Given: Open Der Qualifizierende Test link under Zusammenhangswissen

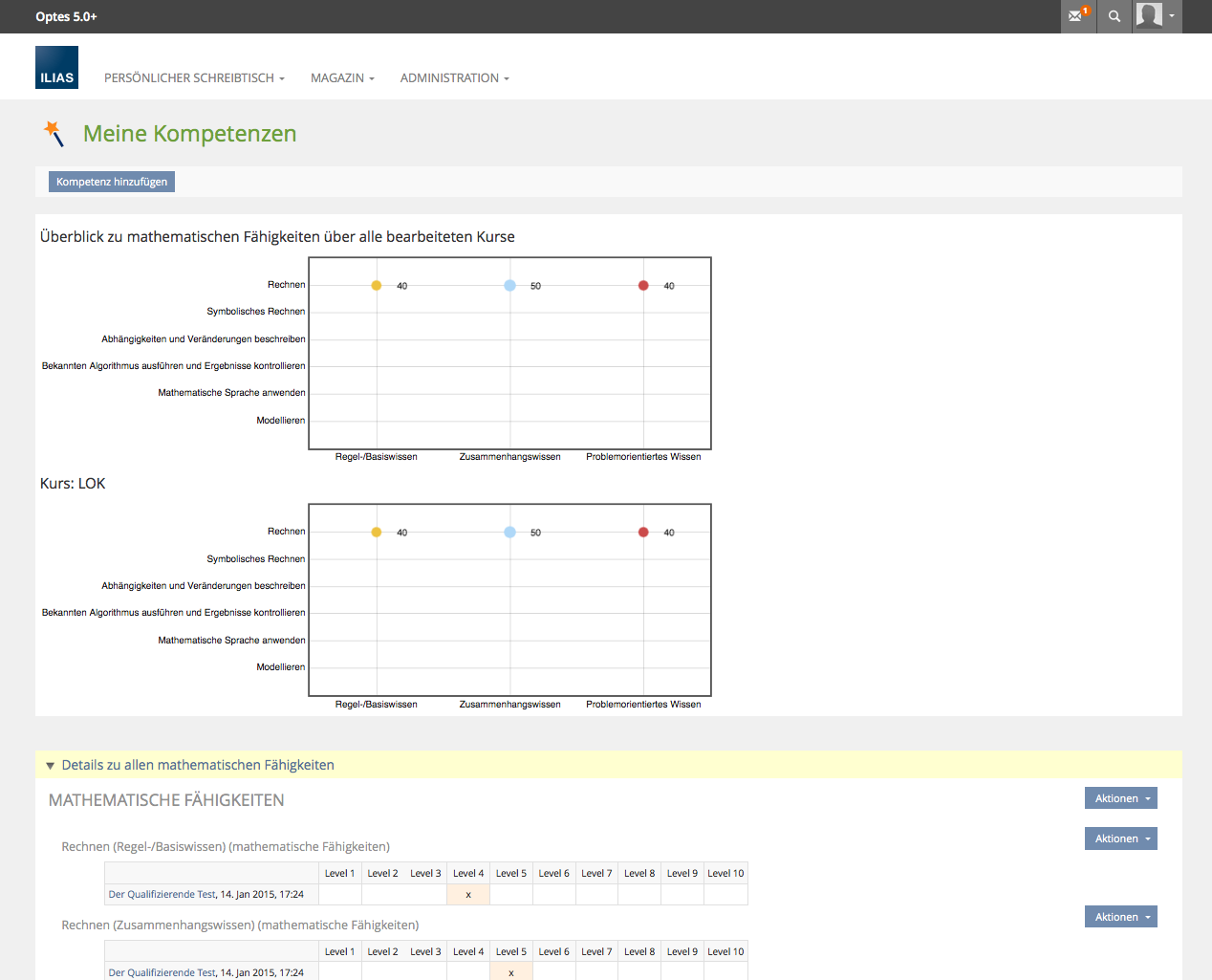Looking at the screenshot, I should pyautogui.click(x=162, y=972).
